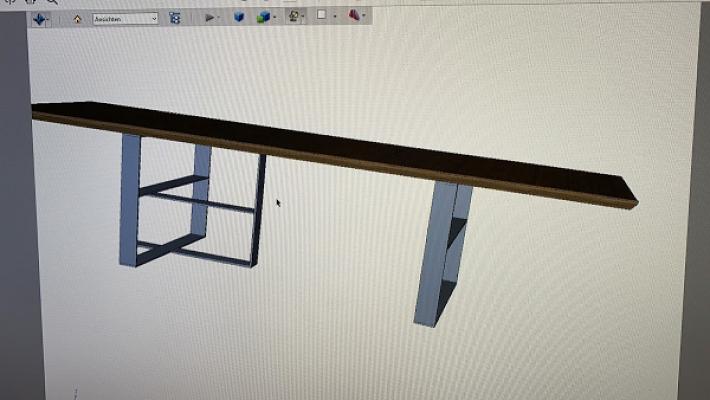Open dropdown beside green and blue cubes
This screenshot has width=710, height=400.
tap(275, 17)
